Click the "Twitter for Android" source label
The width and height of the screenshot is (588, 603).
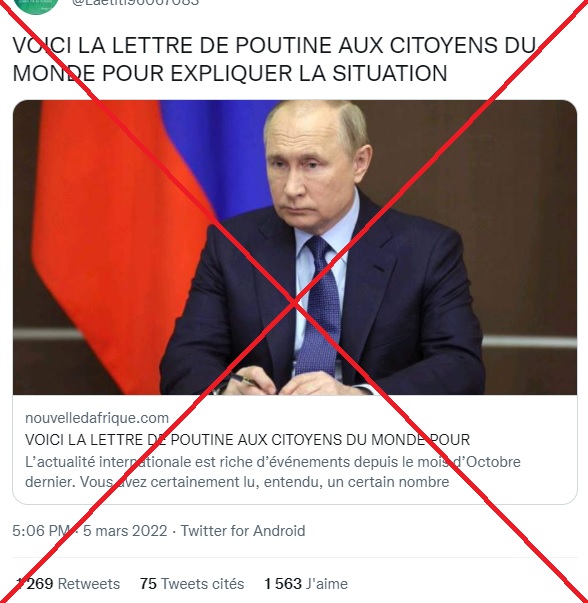243,531
